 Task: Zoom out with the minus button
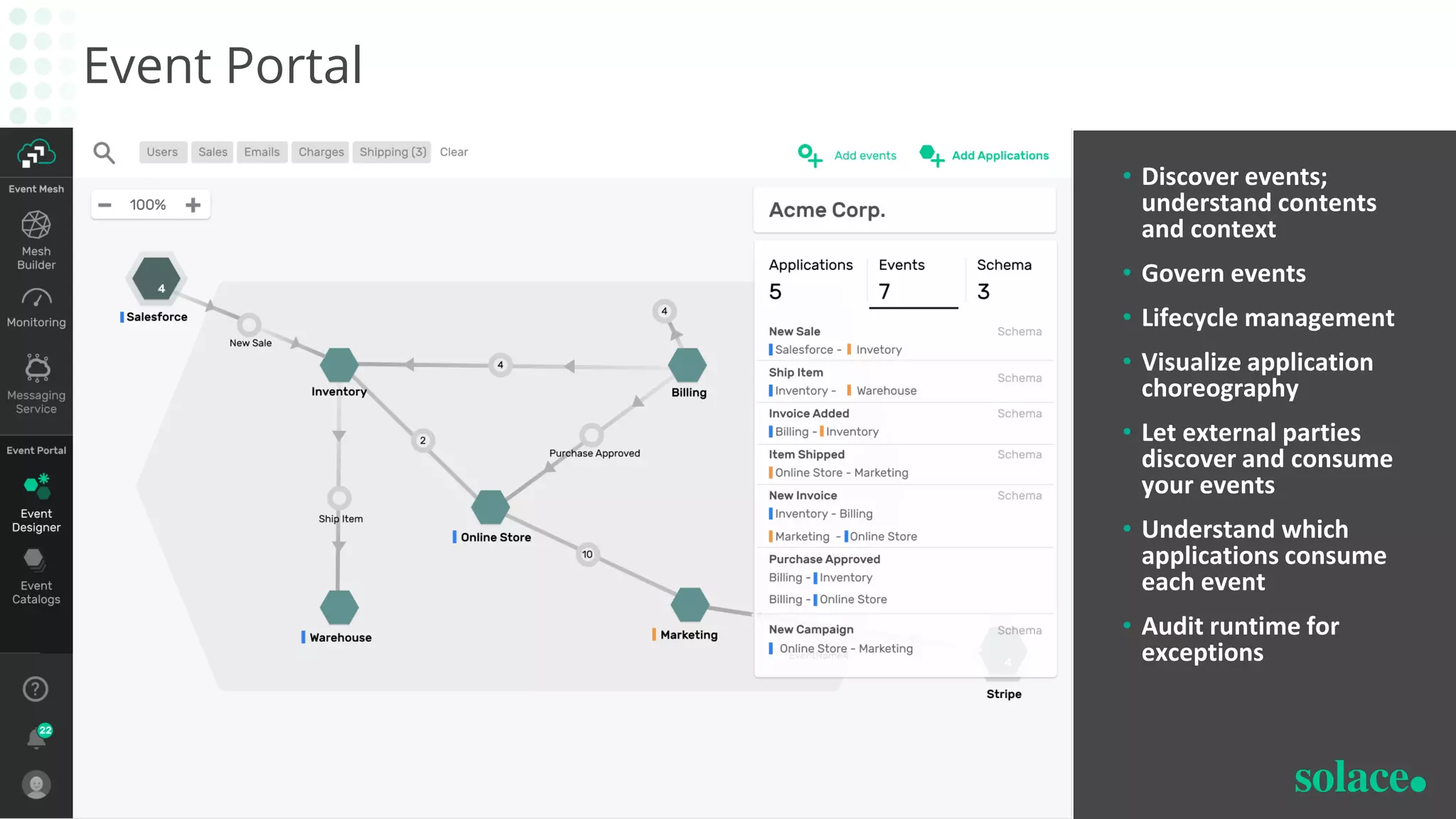(105, 205)
